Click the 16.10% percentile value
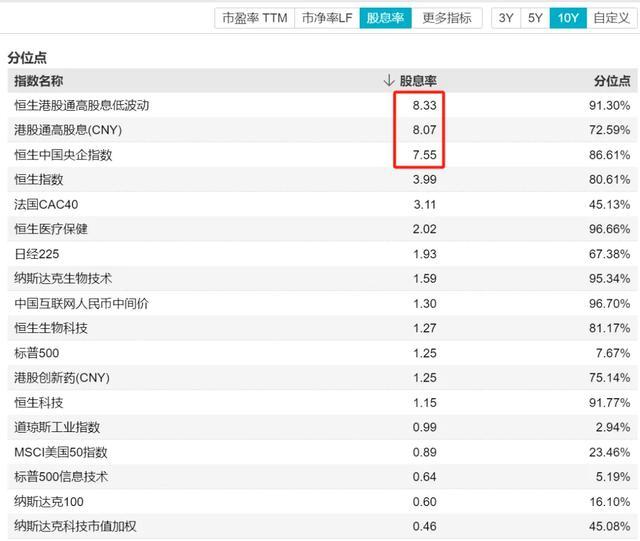 point(609,501)
